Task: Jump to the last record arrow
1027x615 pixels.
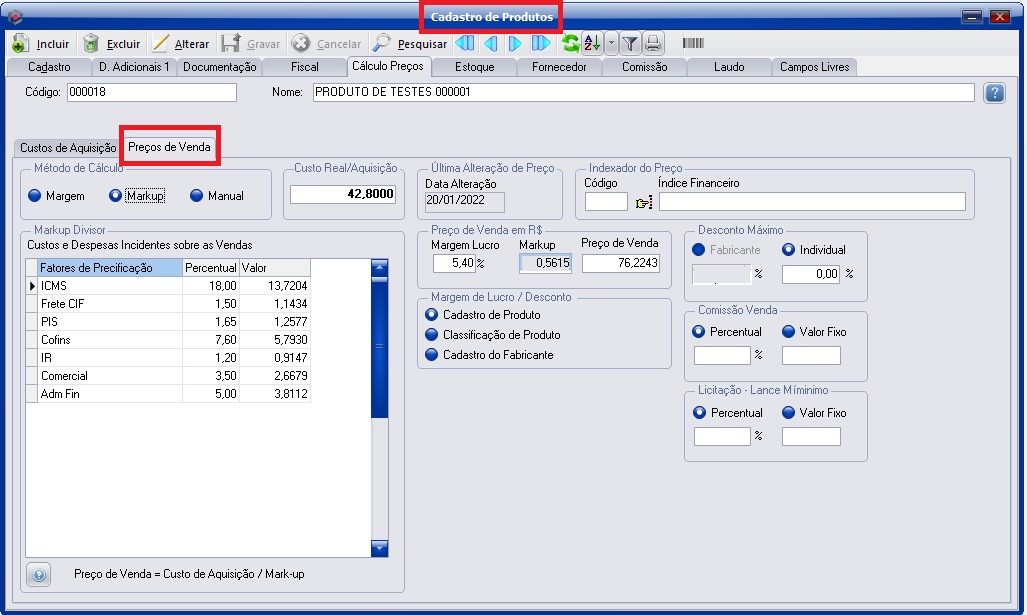Action: (x=541, y=44)
